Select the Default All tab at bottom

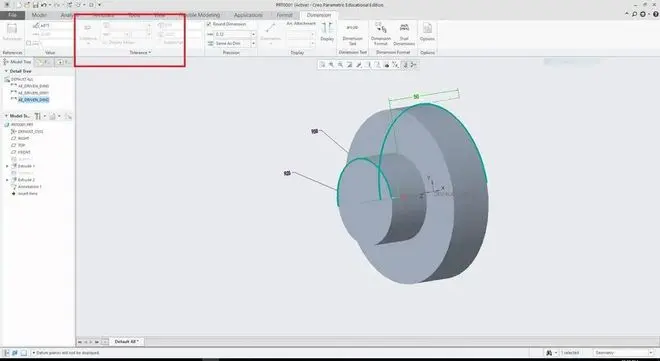127,342
